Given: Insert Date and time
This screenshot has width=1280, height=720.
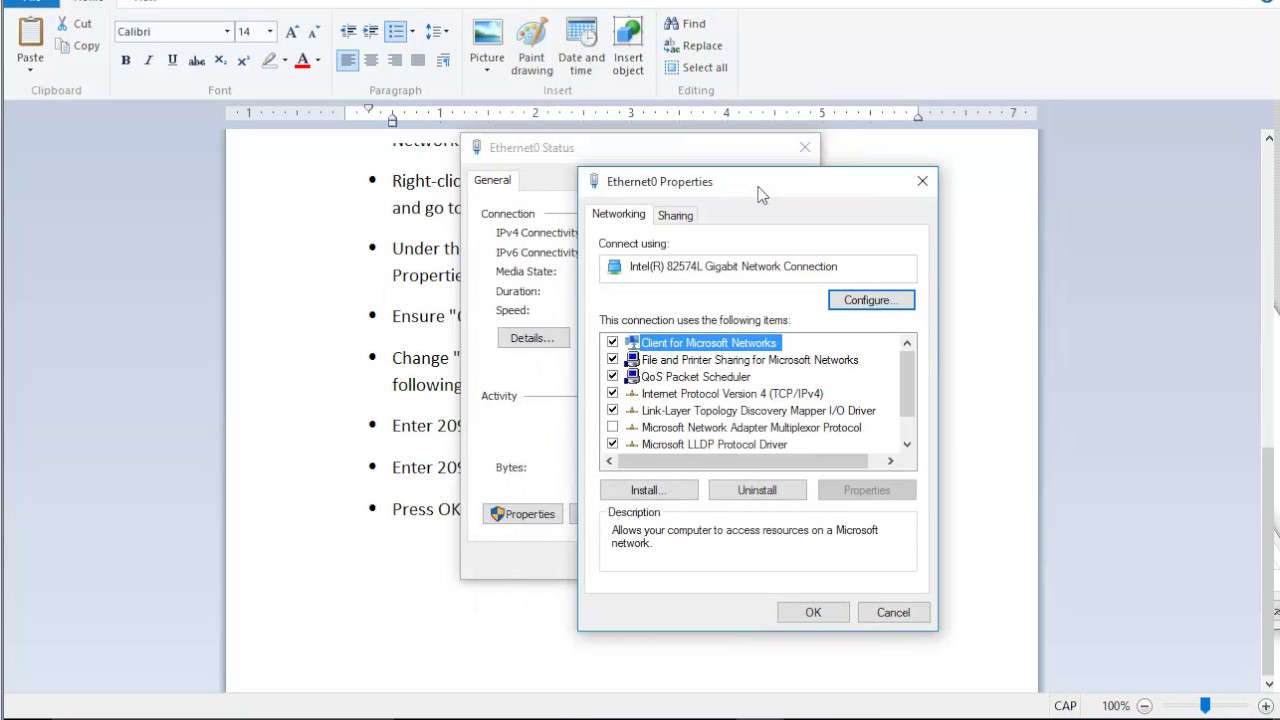Looking at the screenshot, I should (x=581, y=45).
